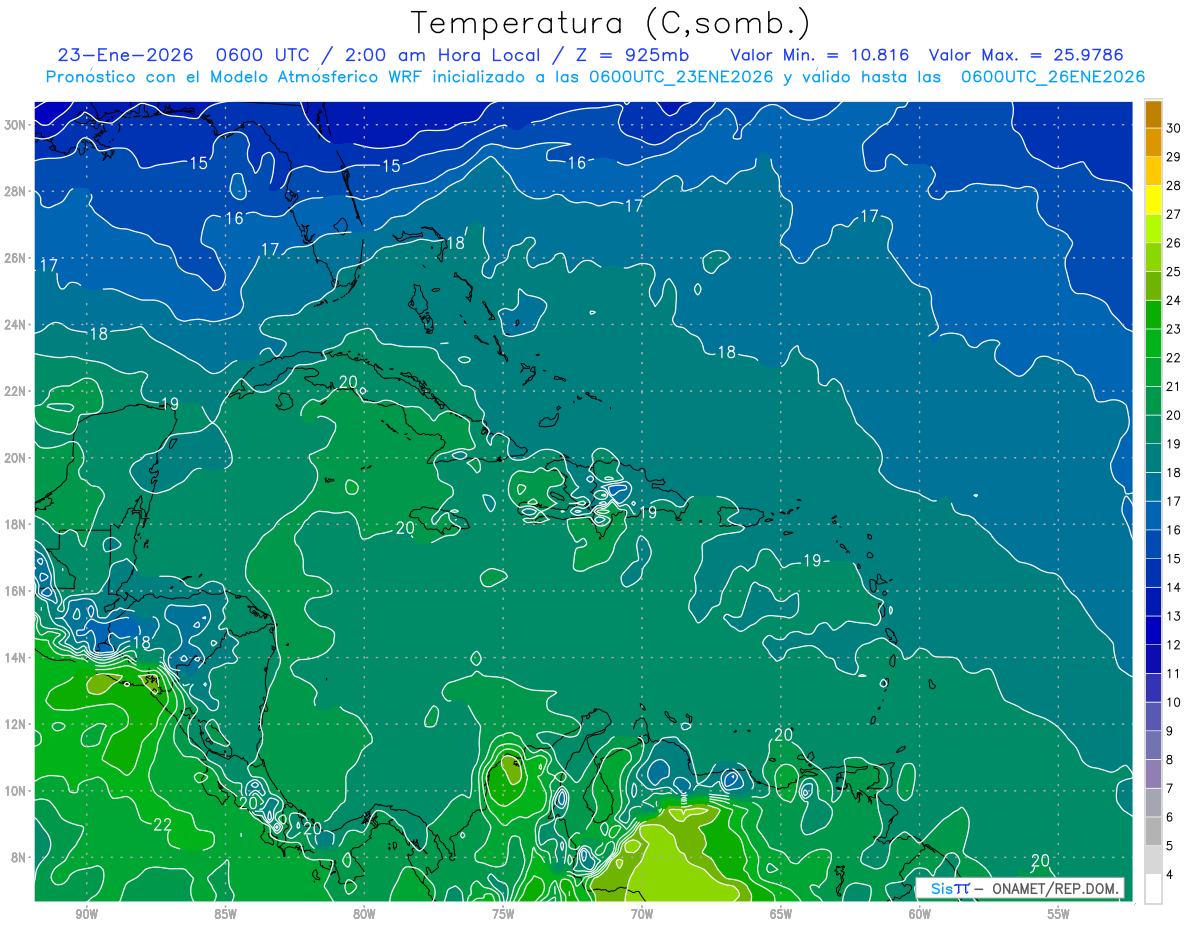Click the '8N' latitude axis label
Viewport: 1200px width, 927px height.
point(20,857)
